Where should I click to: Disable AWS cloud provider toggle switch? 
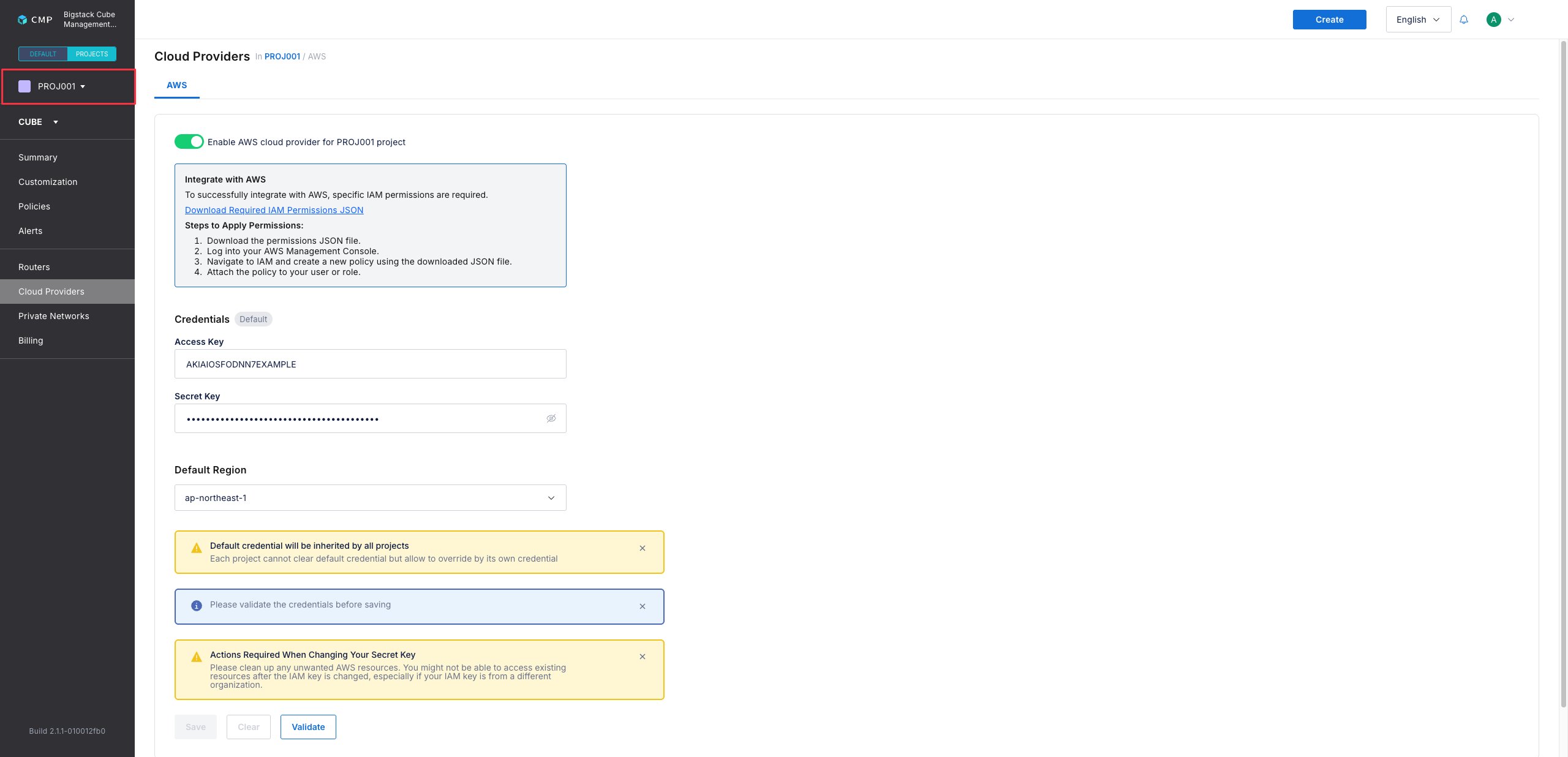[189, 141]
